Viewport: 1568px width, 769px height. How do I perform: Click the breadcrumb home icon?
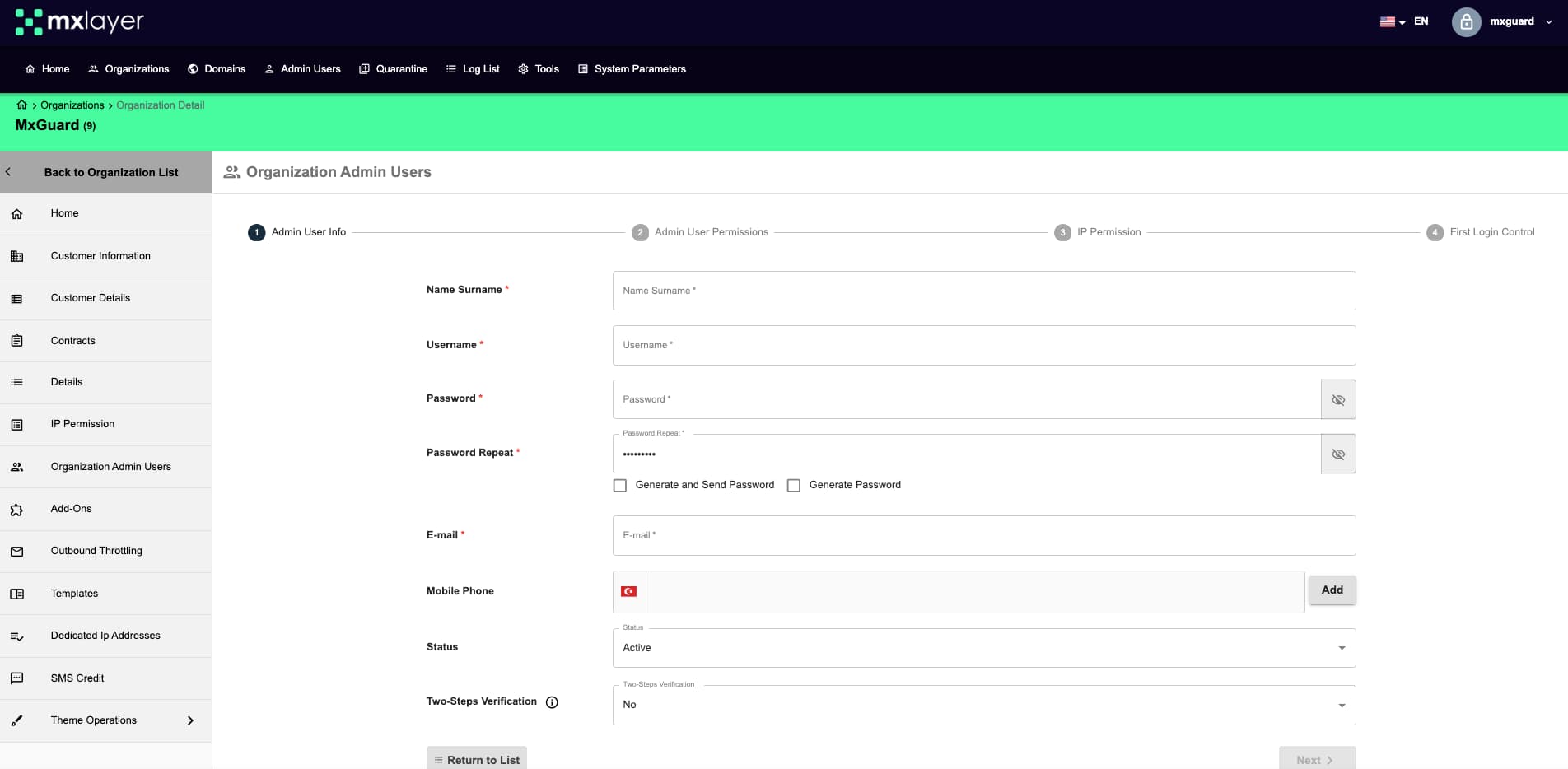point(22,105)
